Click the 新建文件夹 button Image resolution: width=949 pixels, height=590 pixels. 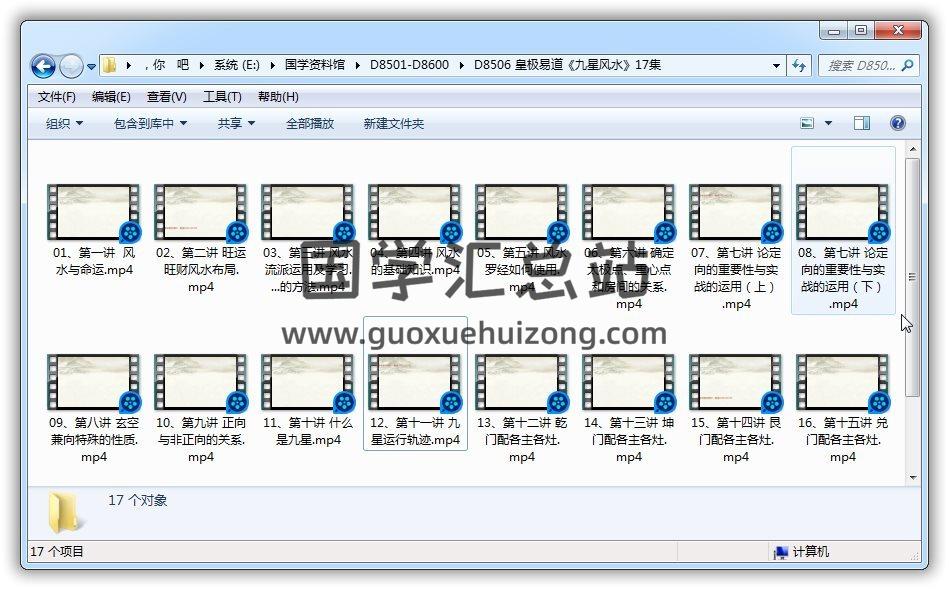pos(393,123)
